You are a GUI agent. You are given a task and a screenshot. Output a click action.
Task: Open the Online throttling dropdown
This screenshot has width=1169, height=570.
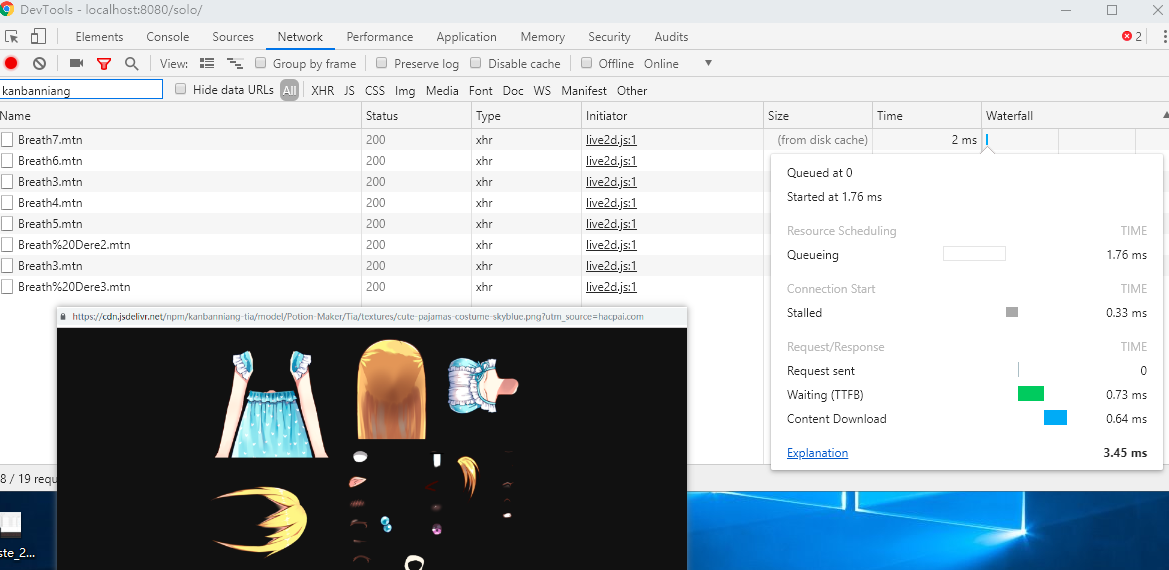pyautogui.click(x=708, y=63)
